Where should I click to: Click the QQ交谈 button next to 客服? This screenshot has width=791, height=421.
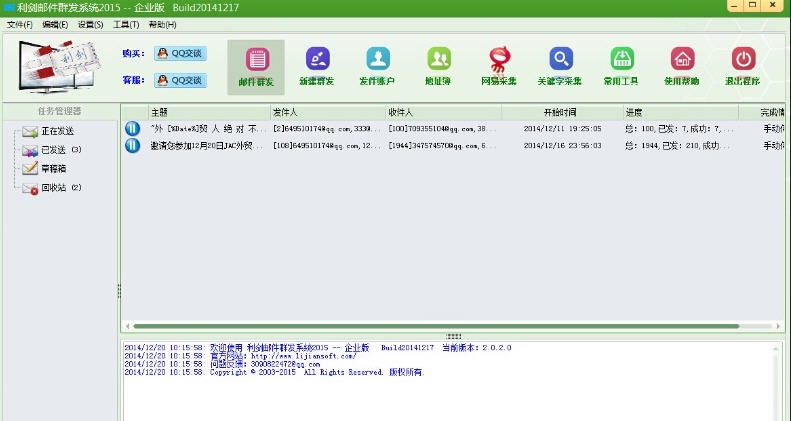tap(180, 80)
